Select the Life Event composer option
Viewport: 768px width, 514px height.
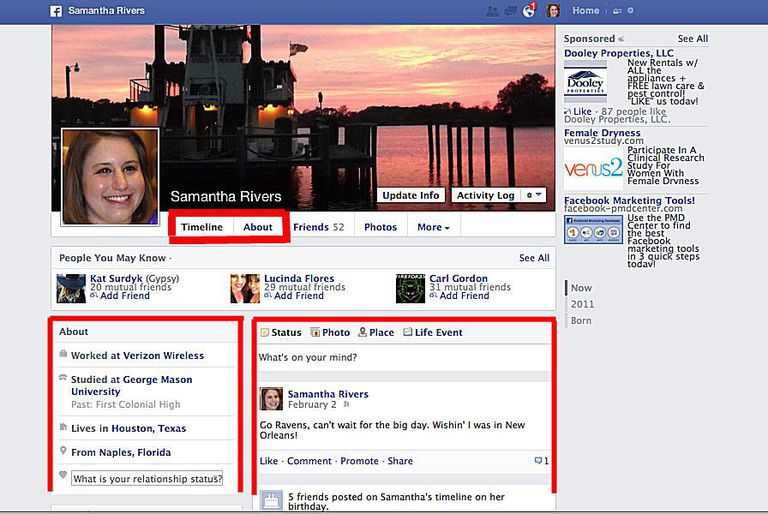point(432,332)
